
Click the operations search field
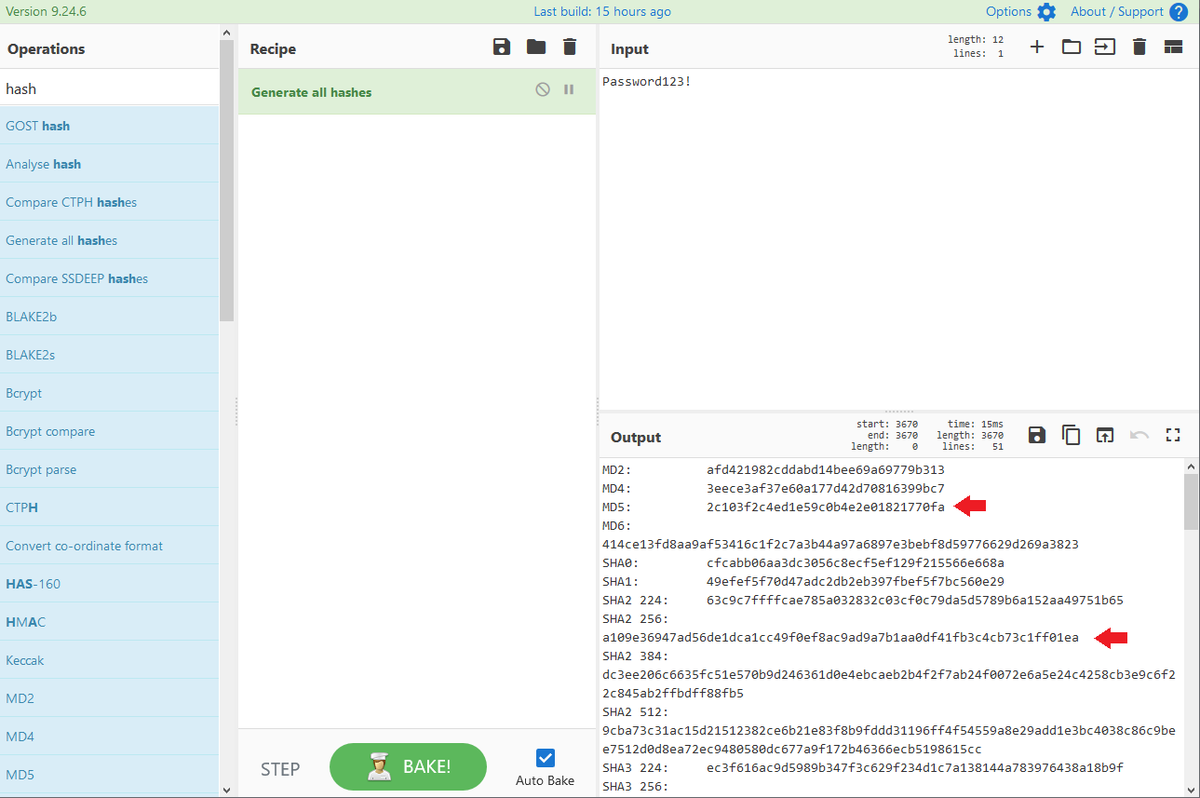[x=109, y=89]
